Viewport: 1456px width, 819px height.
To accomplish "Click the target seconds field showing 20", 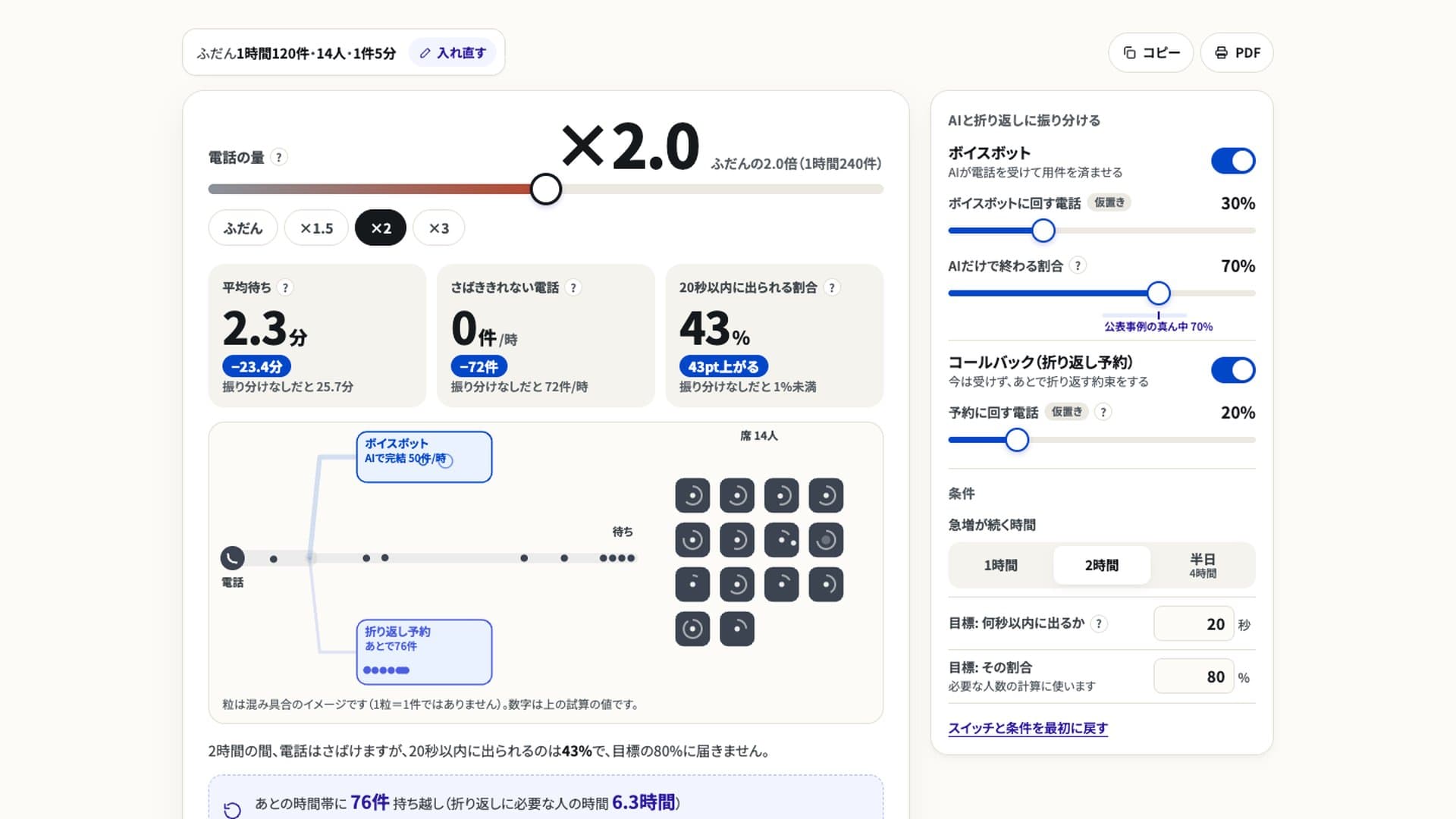I will (x=1194, y=624).
